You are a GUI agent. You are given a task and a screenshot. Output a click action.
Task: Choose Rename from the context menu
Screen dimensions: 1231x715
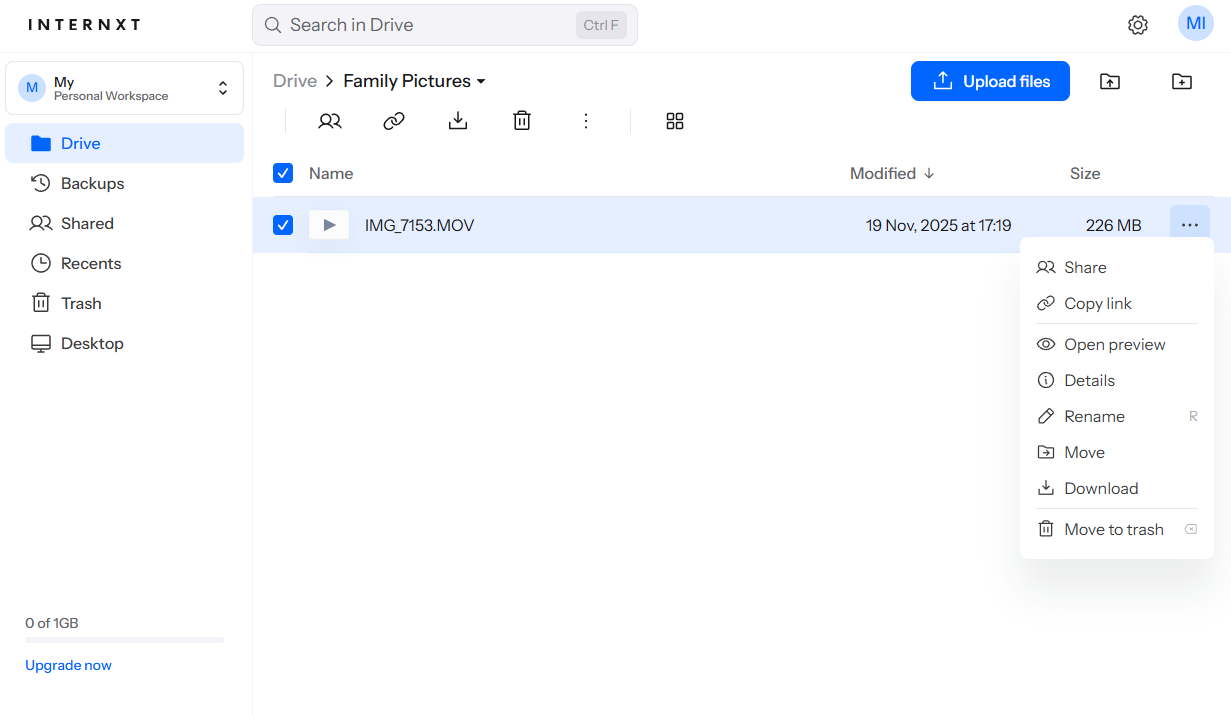coord(1093,416)
